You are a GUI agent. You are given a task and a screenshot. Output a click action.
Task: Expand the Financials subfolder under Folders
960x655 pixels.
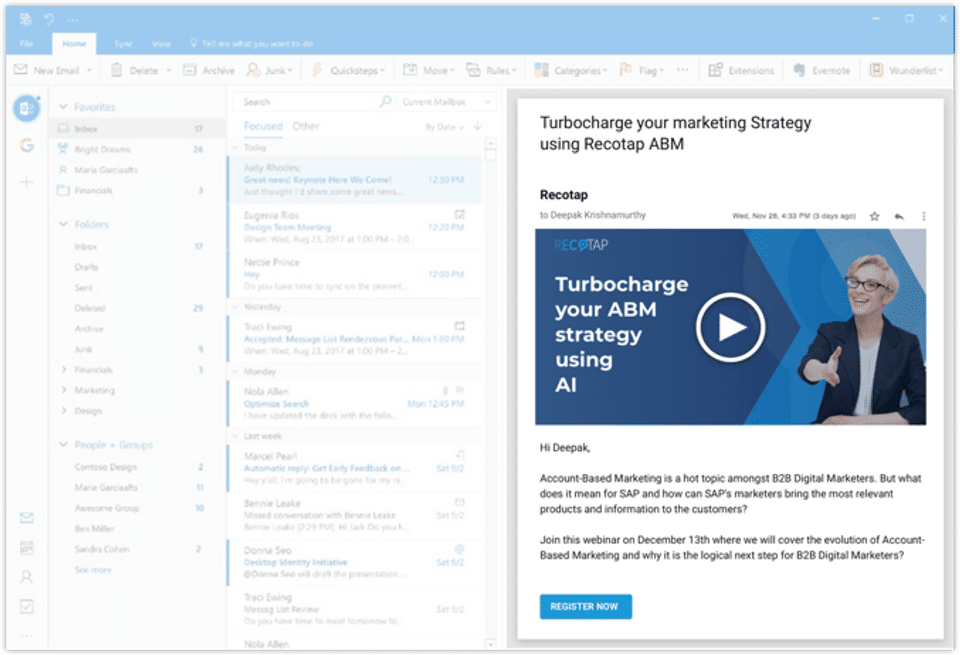pos(64,369)
